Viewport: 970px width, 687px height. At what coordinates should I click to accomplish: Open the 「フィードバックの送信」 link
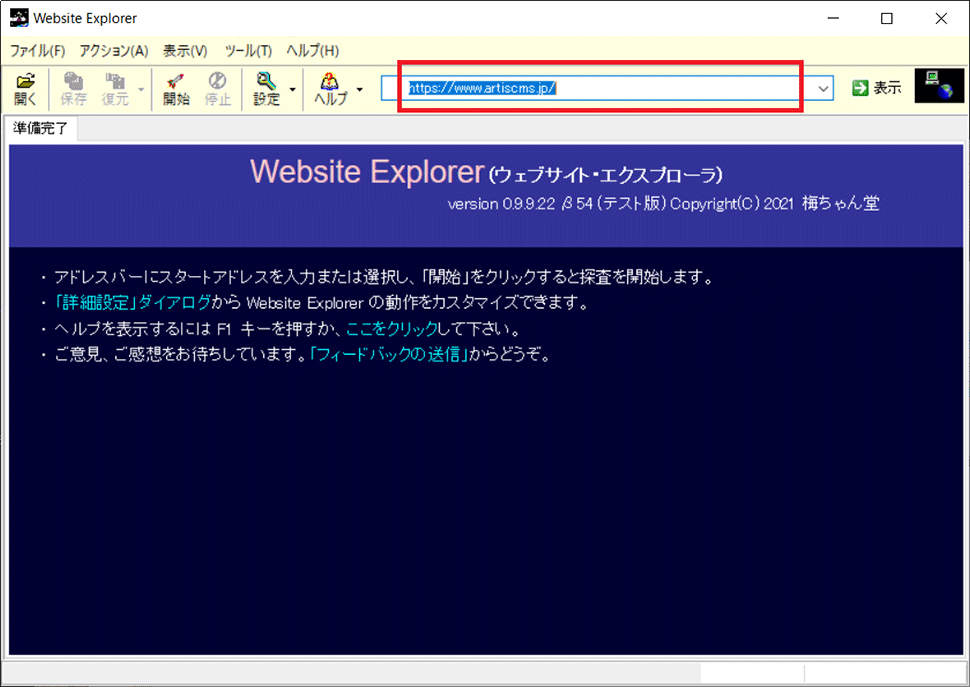coord(388,354)
